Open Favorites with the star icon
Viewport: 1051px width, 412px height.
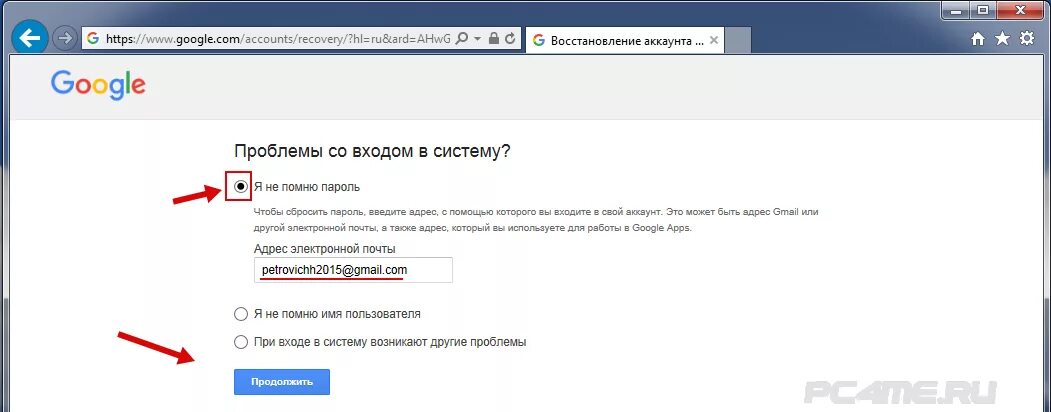[x=1002, y=39]
